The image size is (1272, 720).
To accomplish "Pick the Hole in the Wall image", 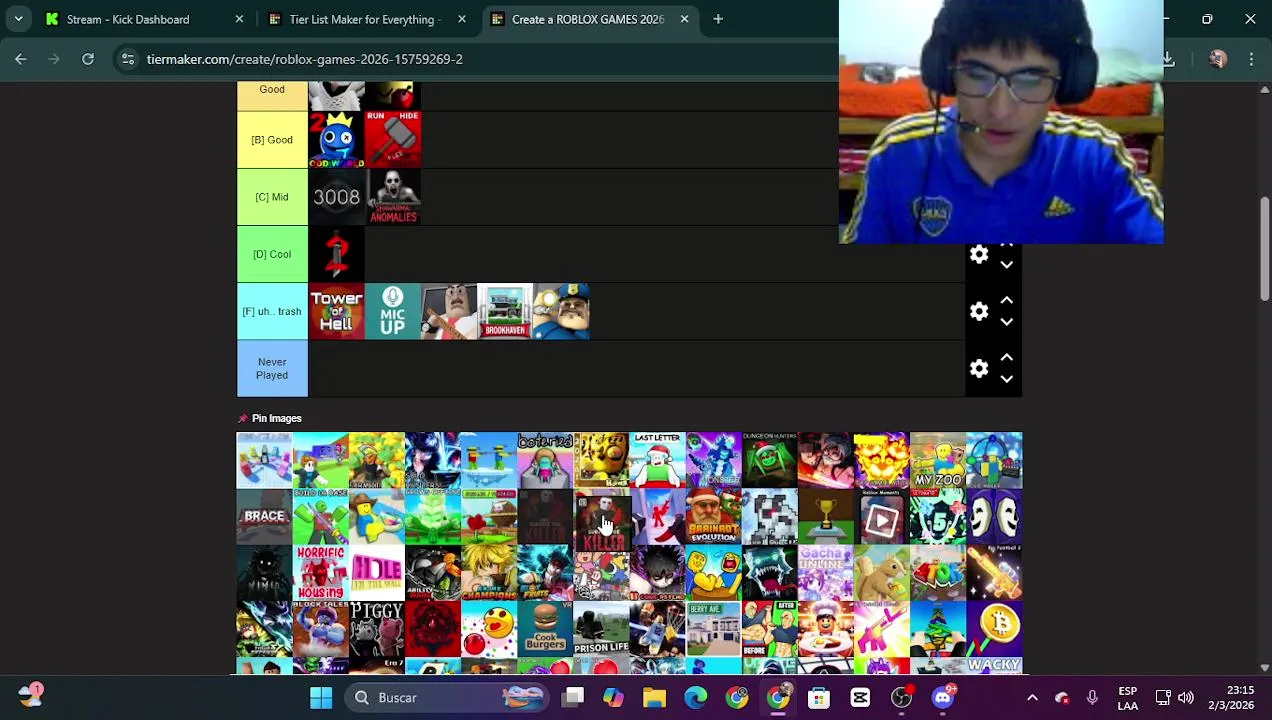I will click(x=376, y=572).
